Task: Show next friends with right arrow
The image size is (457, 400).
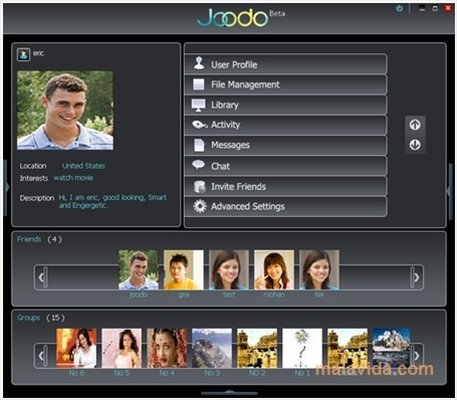Action: point(416,277)
